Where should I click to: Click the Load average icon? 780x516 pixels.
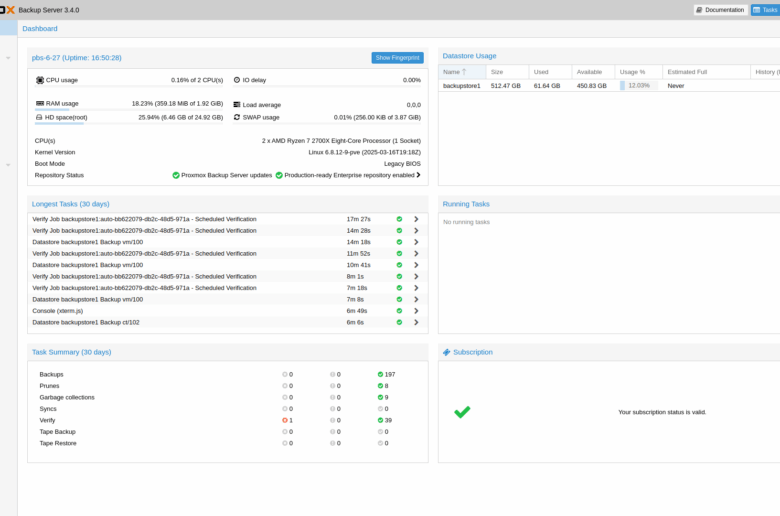tap(237, 104)
